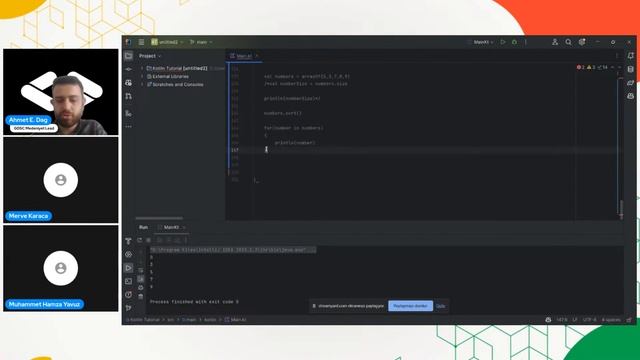Run MainKt with the play icon
The width and height of the screenshot is (640, 360).
[x=503, y=42]
